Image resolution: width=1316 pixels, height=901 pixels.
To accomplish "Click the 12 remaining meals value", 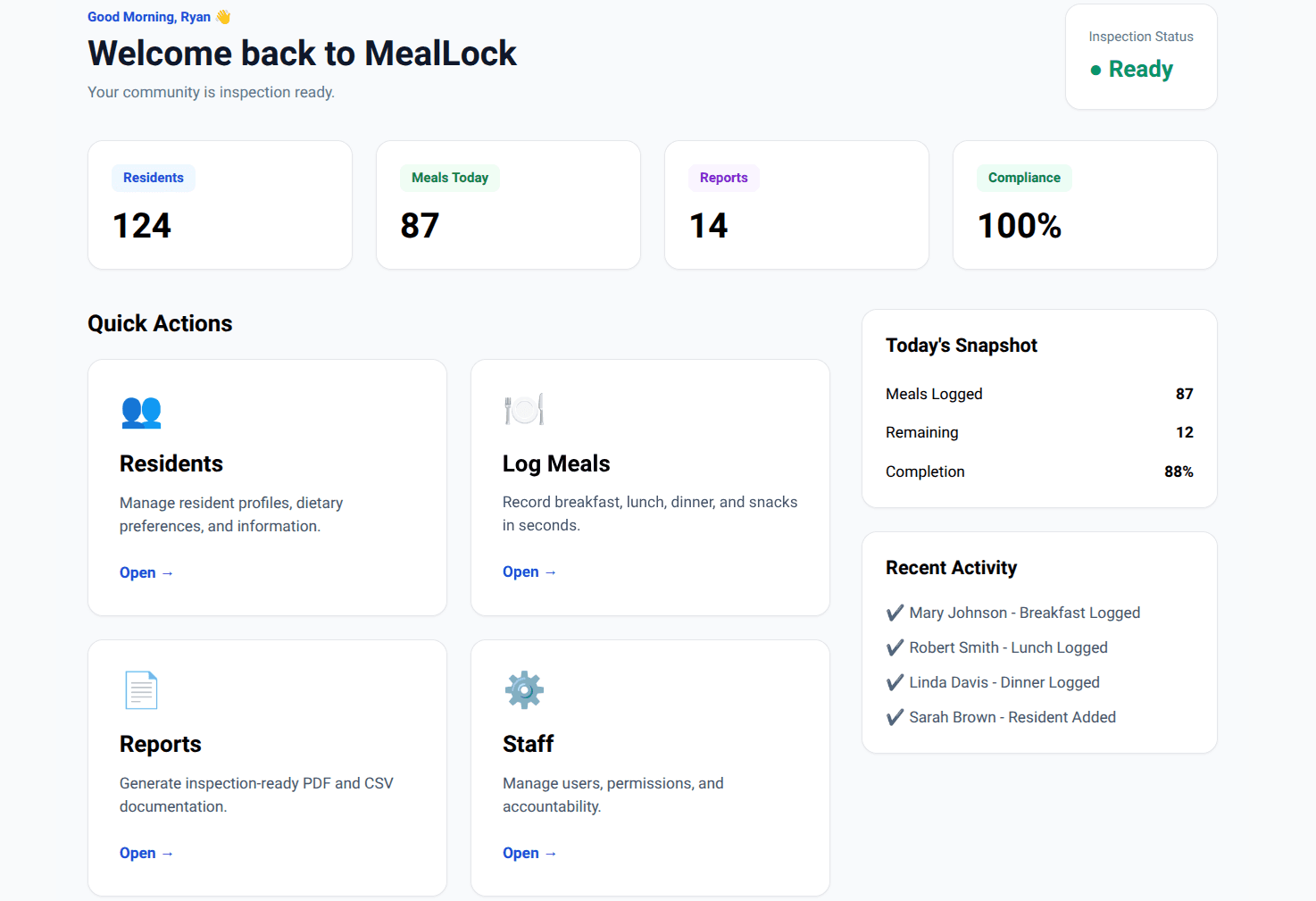I will point(1184,432).
